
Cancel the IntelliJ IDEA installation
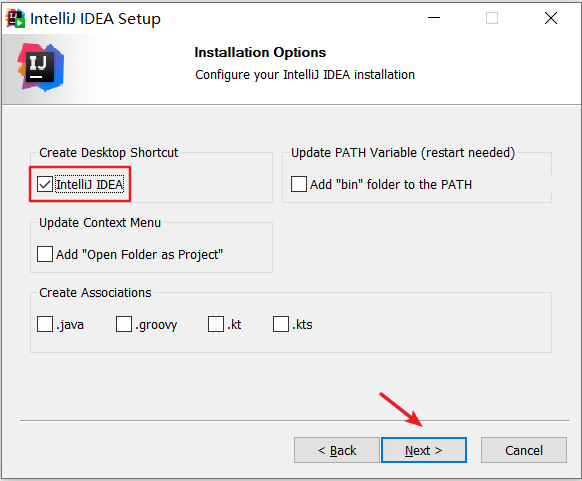[x=524, y=450]
